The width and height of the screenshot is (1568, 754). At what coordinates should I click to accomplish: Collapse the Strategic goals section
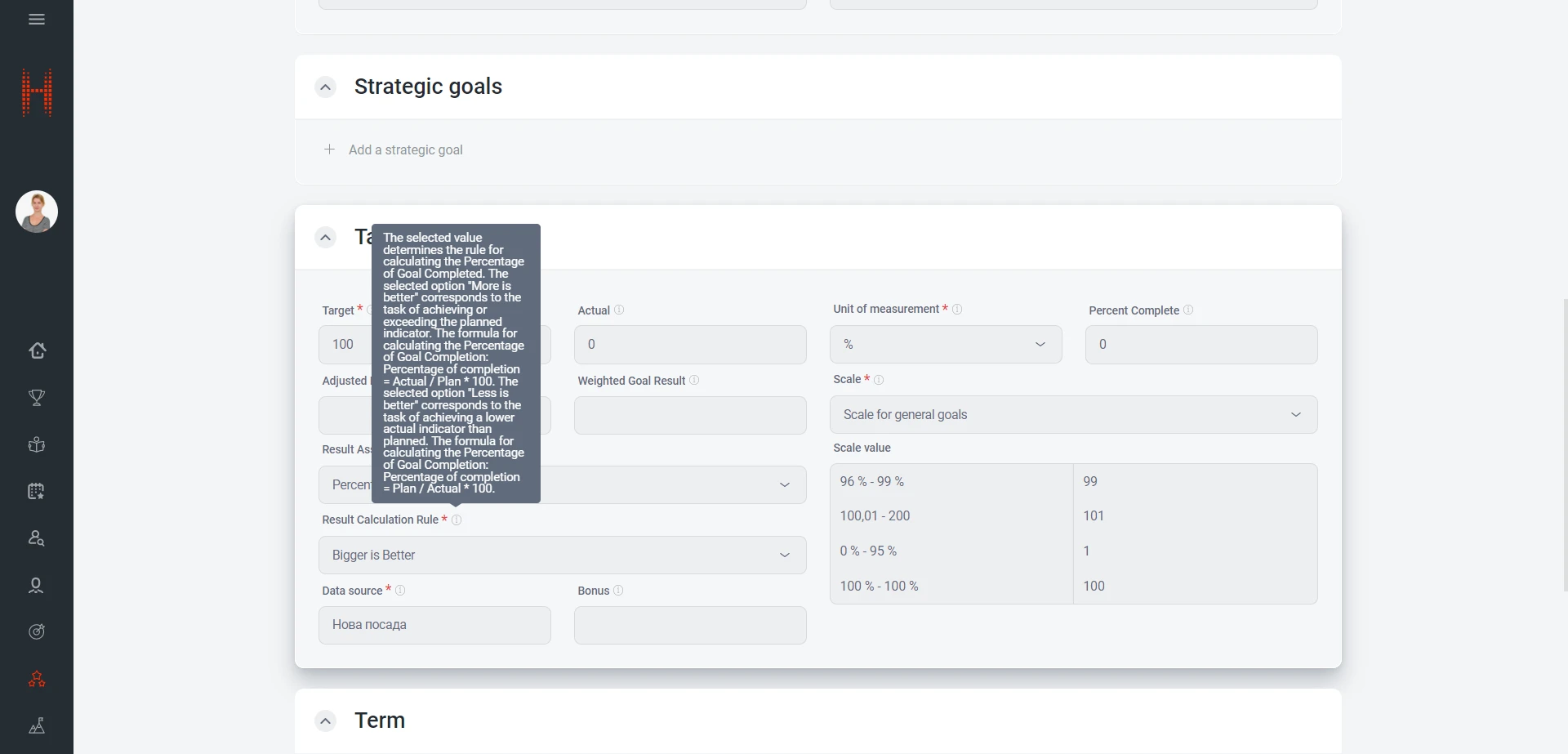[326, 87]
